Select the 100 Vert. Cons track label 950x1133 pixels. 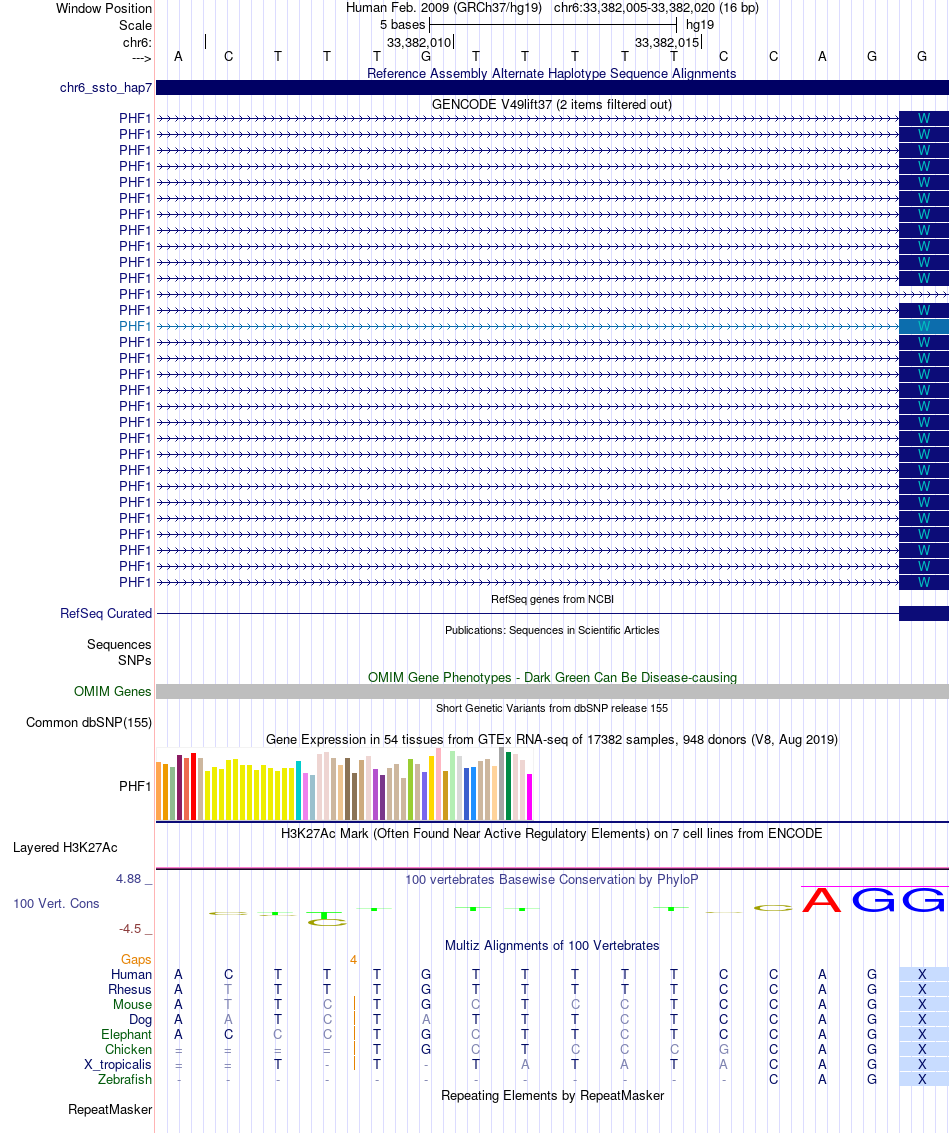(x=56, y=904)
